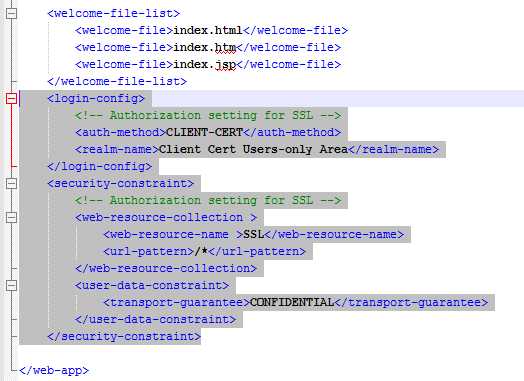
Task: Collapse the web-resource-collection fold marker
Action: [11, 217]
